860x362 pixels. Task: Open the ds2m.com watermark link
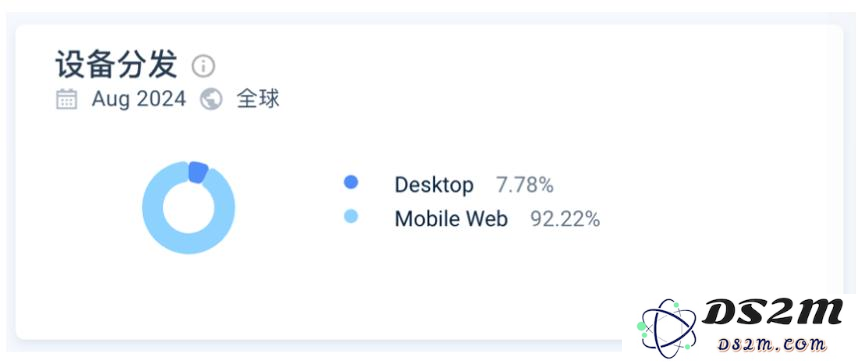[x=772, y=344]
